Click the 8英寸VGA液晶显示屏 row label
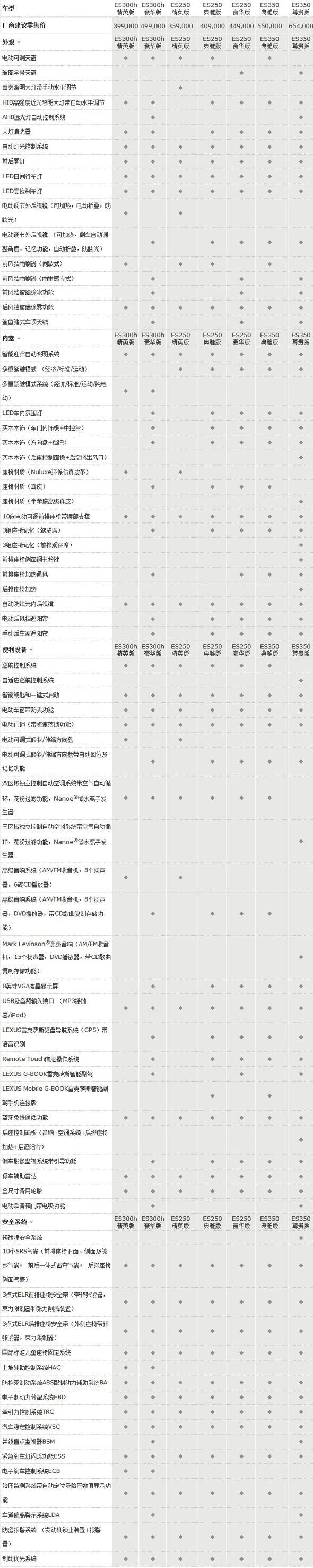This screenshot has width=313, height=1568. [x=30, y=986]
